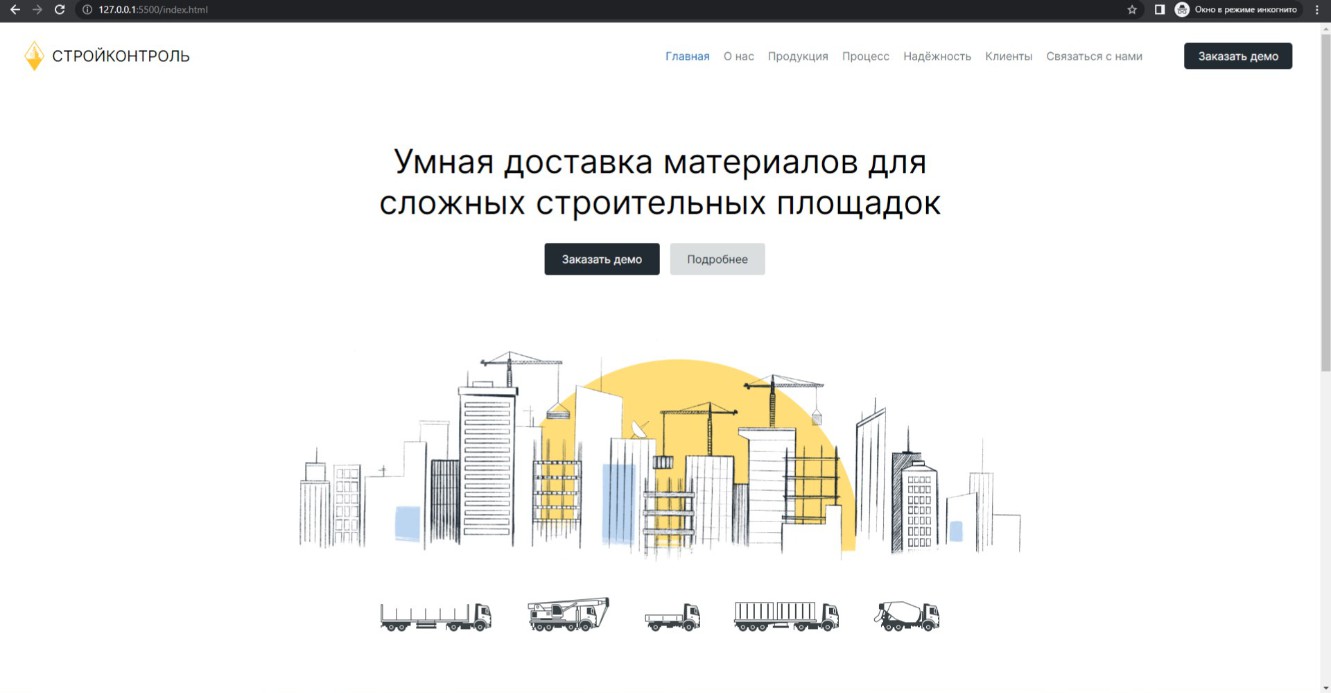Click Заказать демо button in header
Screen dimensions: 1331x693
(1238, 56)
